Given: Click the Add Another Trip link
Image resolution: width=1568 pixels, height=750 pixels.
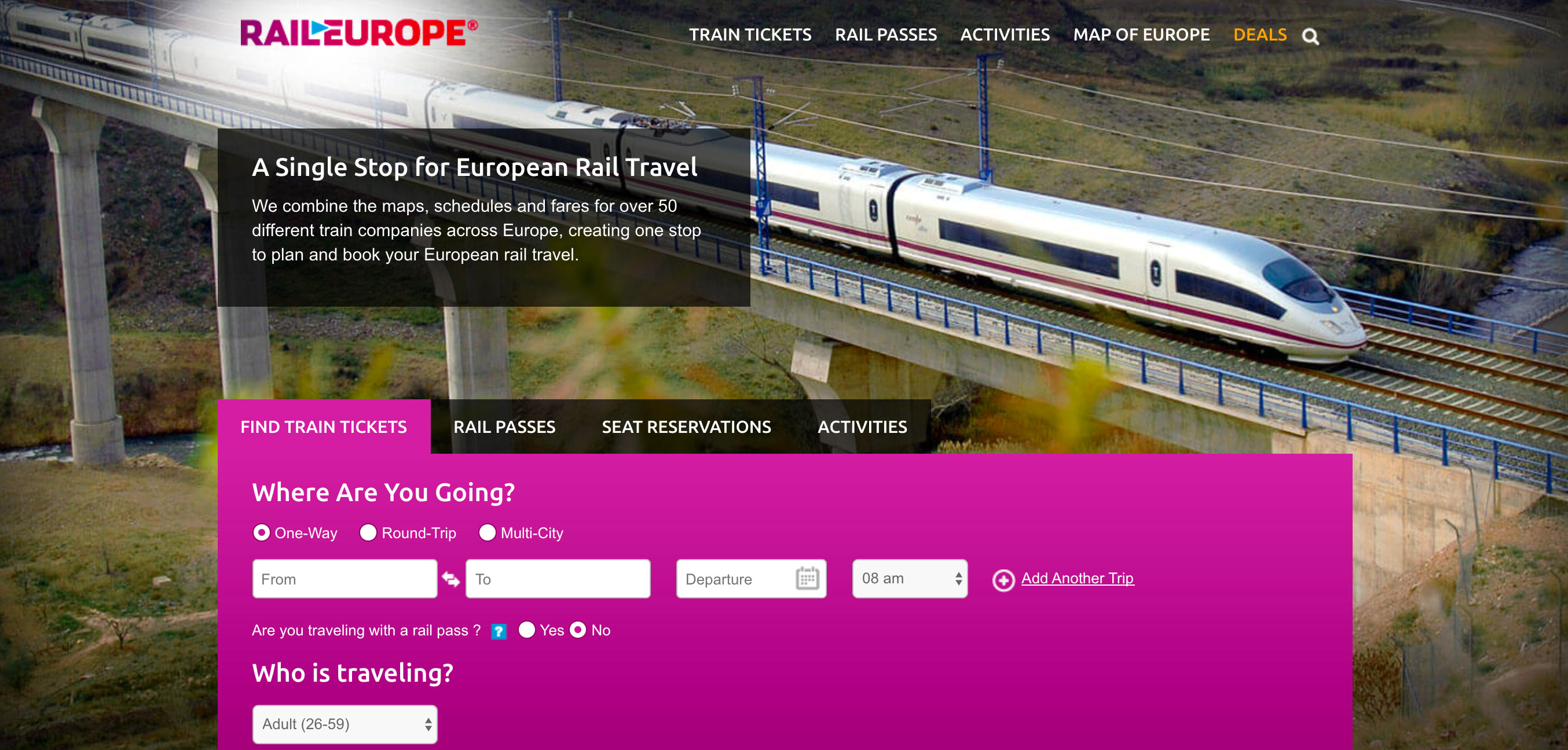Looking at the screenshot, I should pyautogui.click(x=1077, y=579).
